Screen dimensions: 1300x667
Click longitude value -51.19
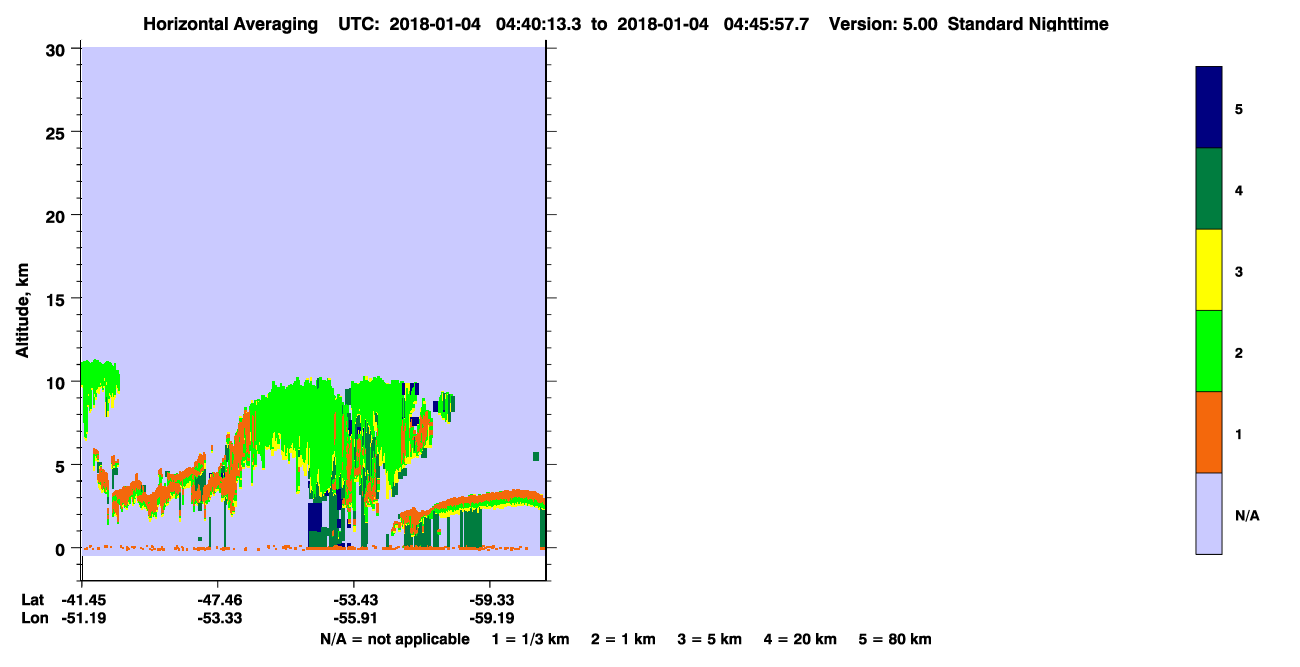point(82,619)
